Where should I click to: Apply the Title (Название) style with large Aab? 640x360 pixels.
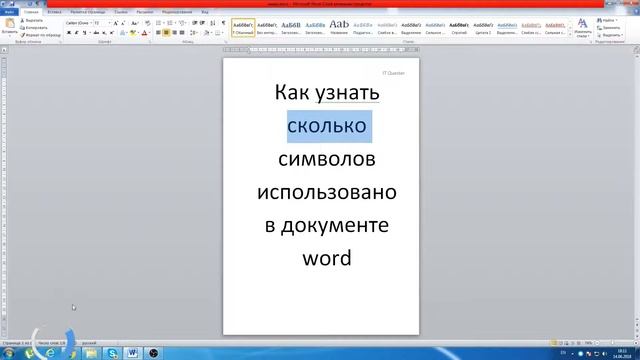point(339,28)
